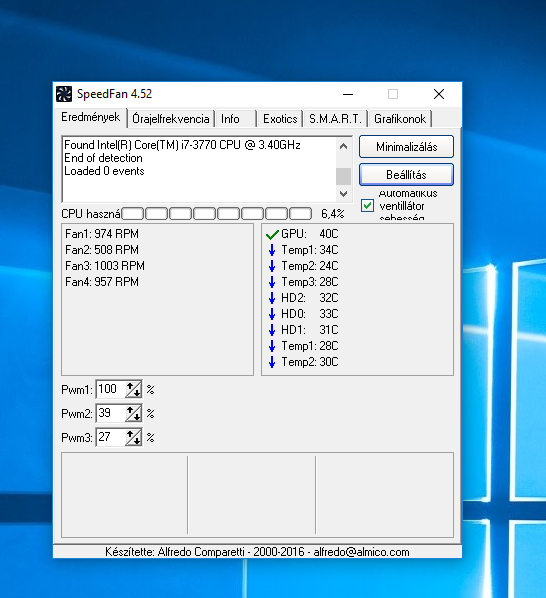546x598 pixels.
Task: Select the Fan3: 1003 RPM reading
Action: tap(105, 266)
